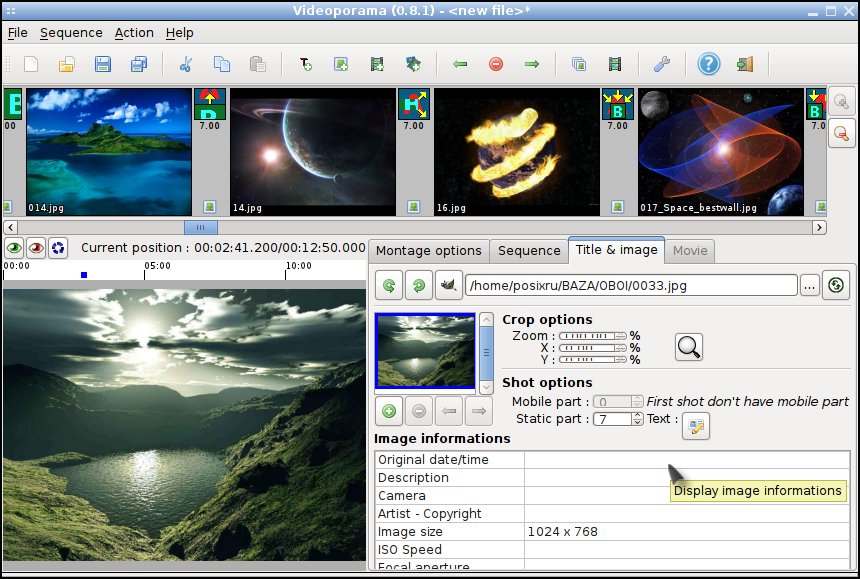Open a montage with the folder icon

pos(67,64)
